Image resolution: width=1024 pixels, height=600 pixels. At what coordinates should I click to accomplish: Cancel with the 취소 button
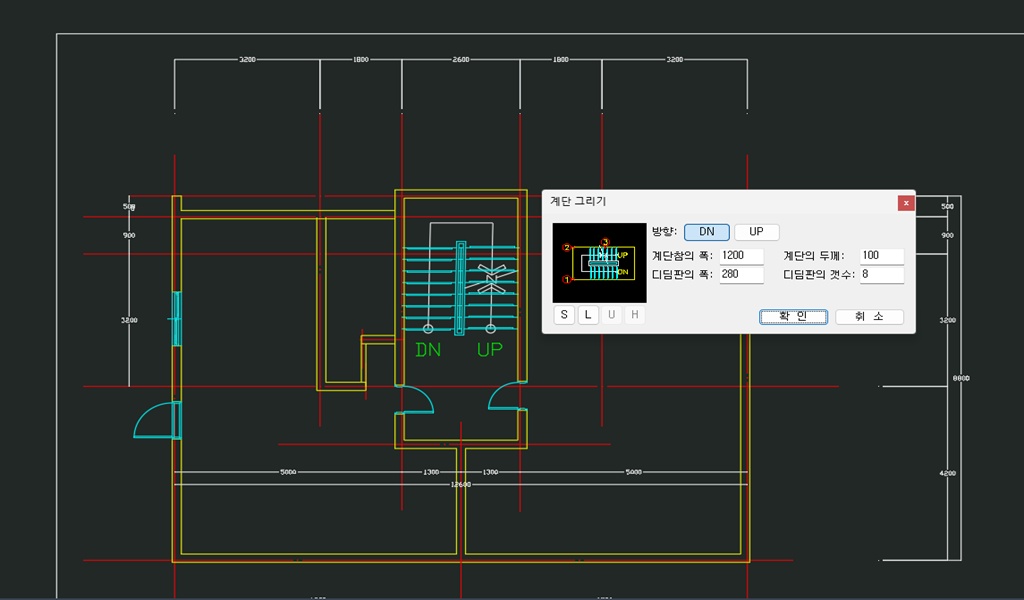point(869,317)
